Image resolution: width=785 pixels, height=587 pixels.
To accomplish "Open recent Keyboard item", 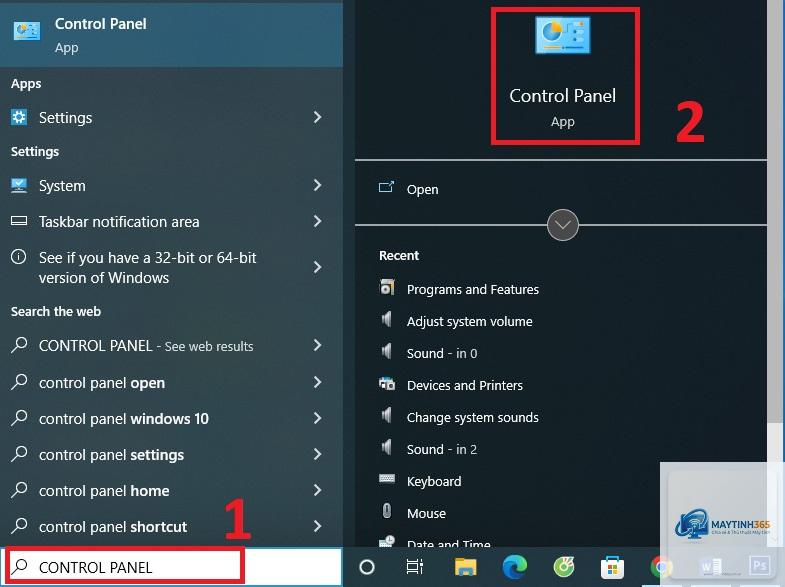I will pos(434,482).
